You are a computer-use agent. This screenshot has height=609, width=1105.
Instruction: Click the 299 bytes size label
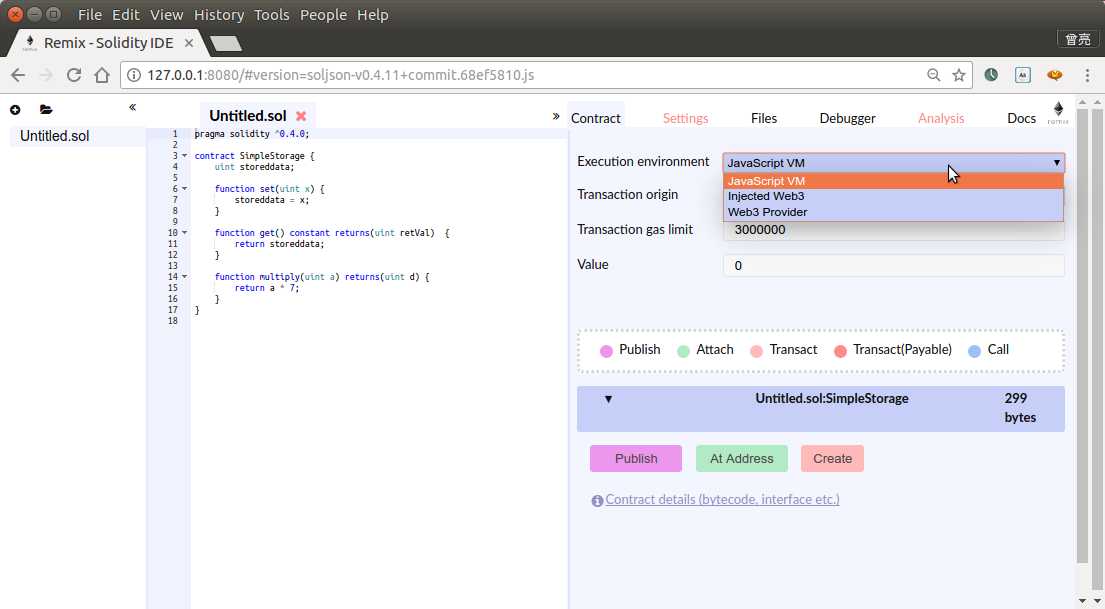pyautogui.click(x=1020, y=408)
